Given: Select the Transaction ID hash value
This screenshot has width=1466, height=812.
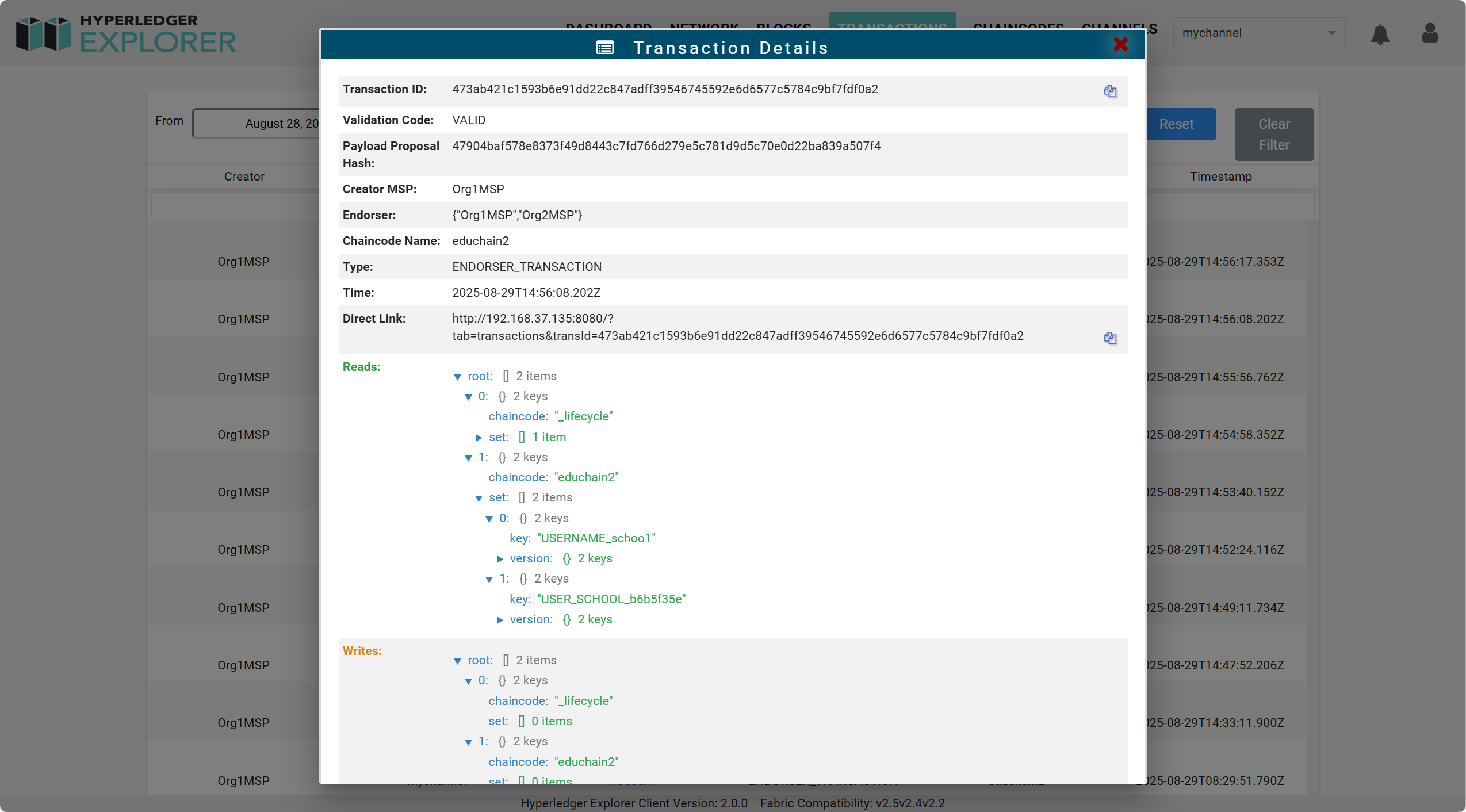Looking at the screenshot, I should point(665,89).
